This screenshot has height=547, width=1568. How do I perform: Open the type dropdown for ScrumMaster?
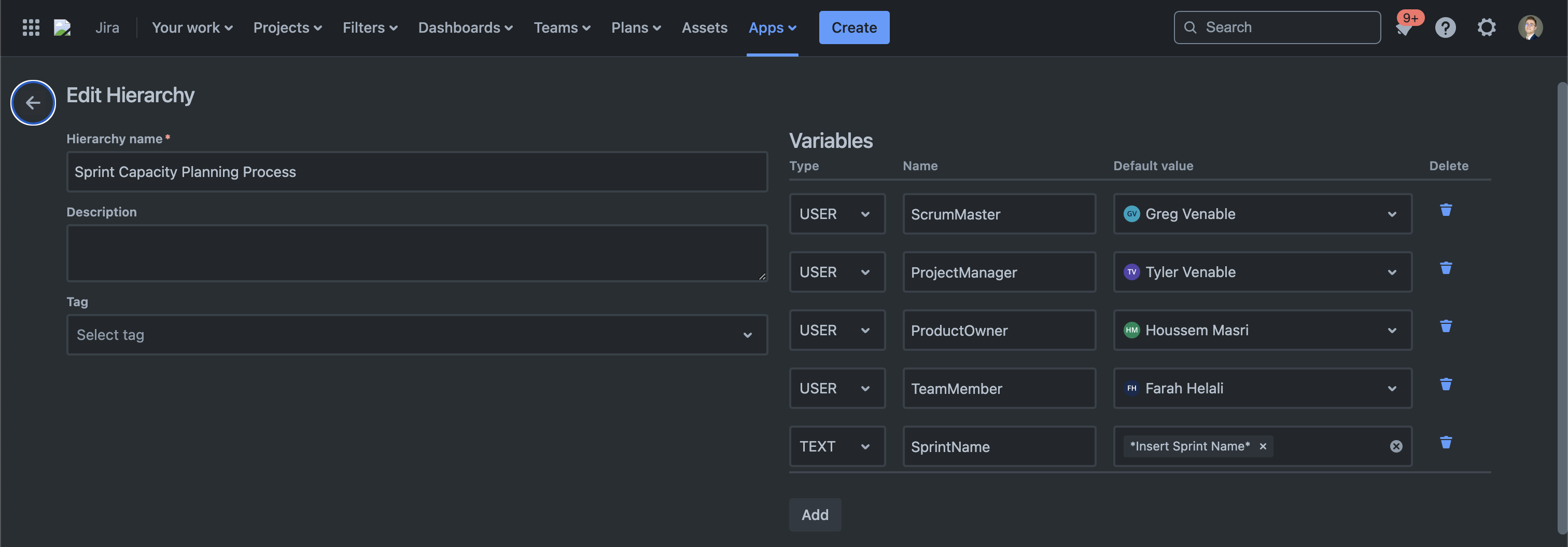pyautogui.click(x=836, y=214)
